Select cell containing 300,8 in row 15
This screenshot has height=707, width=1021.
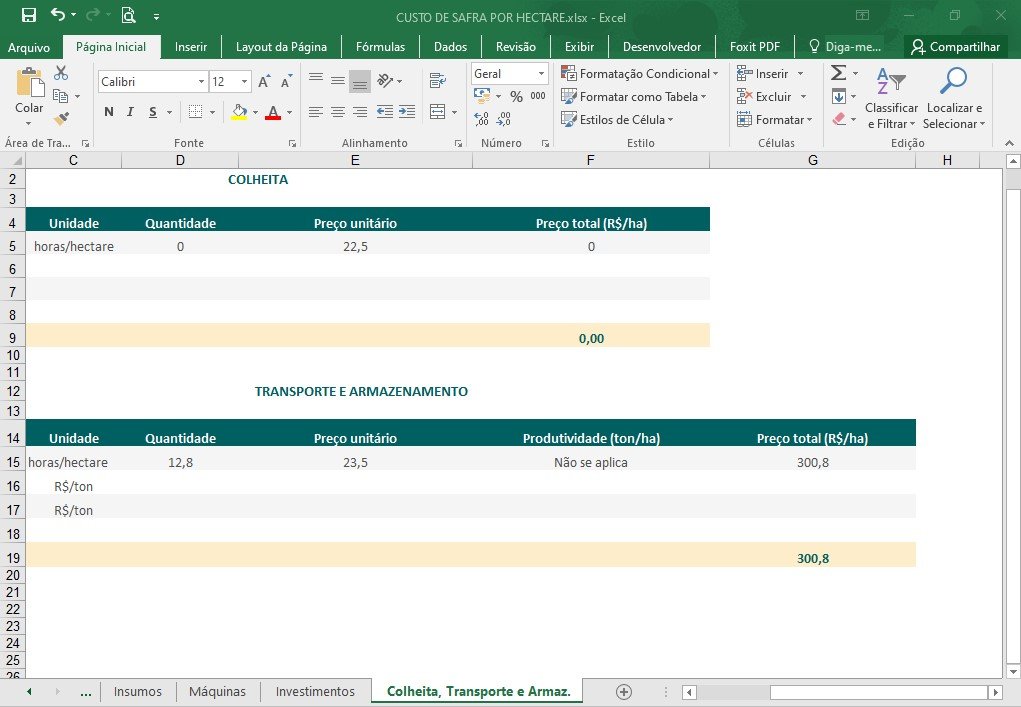pos(813,462)
